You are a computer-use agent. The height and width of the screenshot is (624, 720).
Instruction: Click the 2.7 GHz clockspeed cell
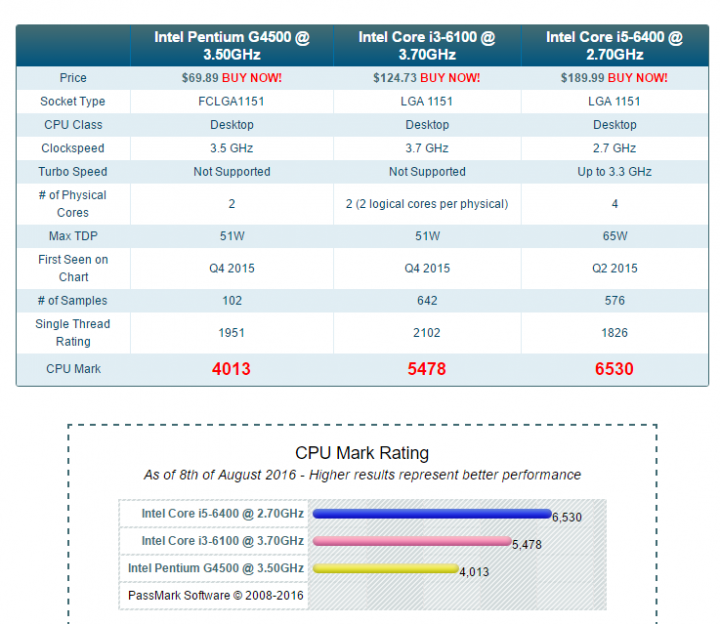(x=614, y=148)
